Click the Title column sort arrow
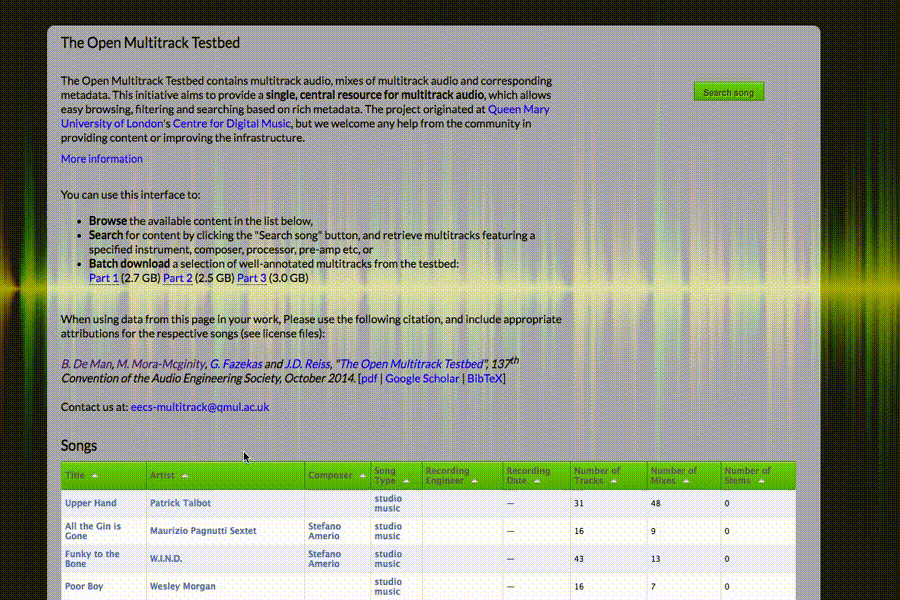 [x=95, y=476]
